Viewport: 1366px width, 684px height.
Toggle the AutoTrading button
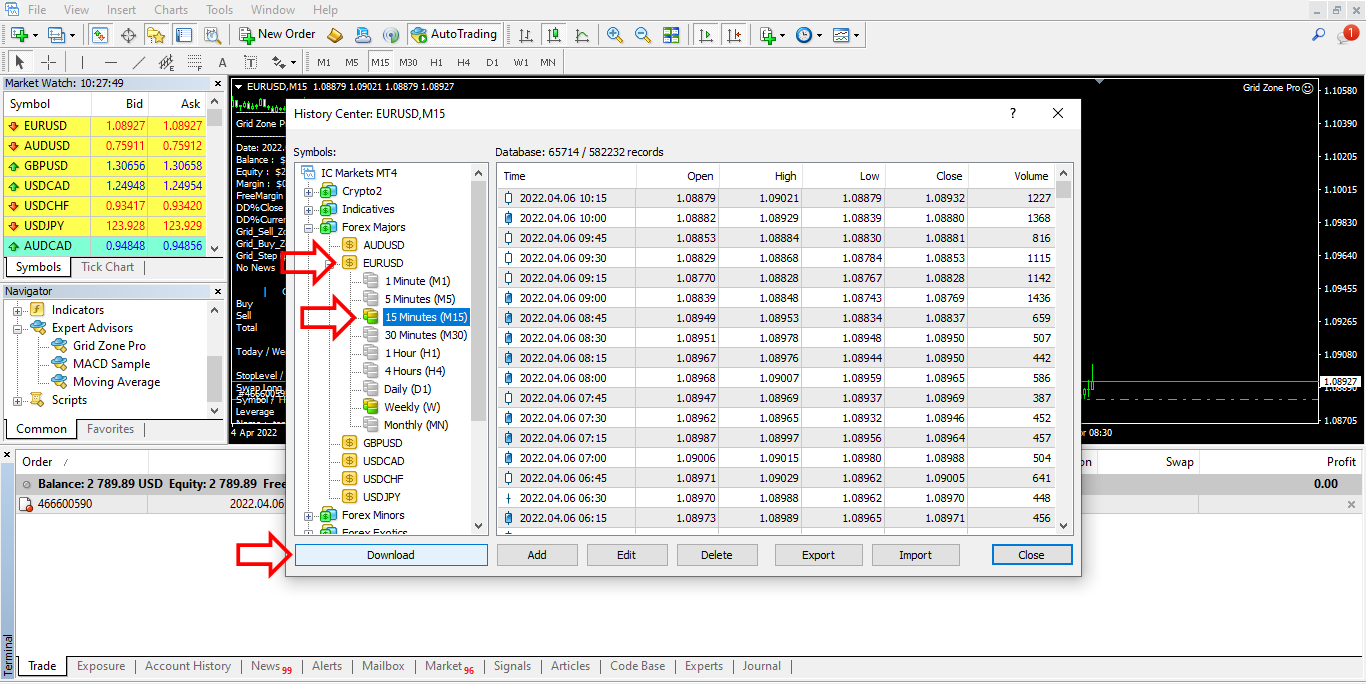coord(453,34)
